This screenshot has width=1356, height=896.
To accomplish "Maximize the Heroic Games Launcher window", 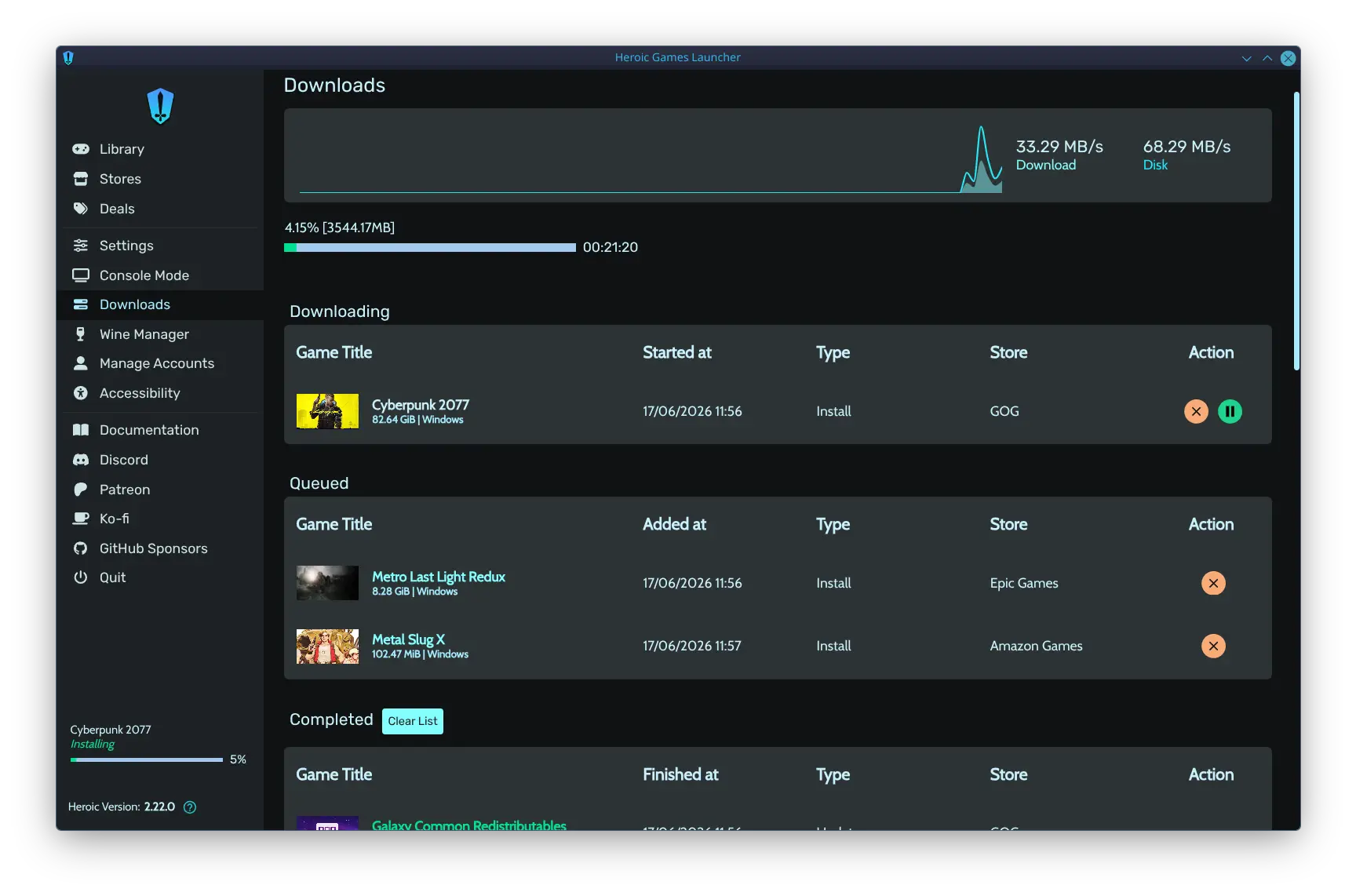I will 1267,58.
